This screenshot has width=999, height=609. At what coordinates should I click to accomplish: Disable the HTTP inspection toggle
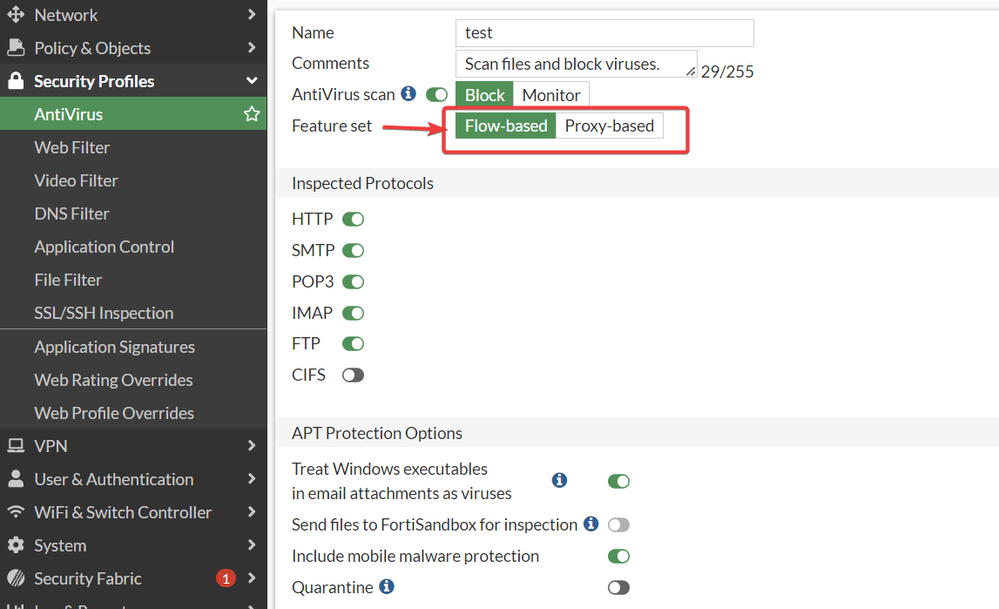(353, 219)
